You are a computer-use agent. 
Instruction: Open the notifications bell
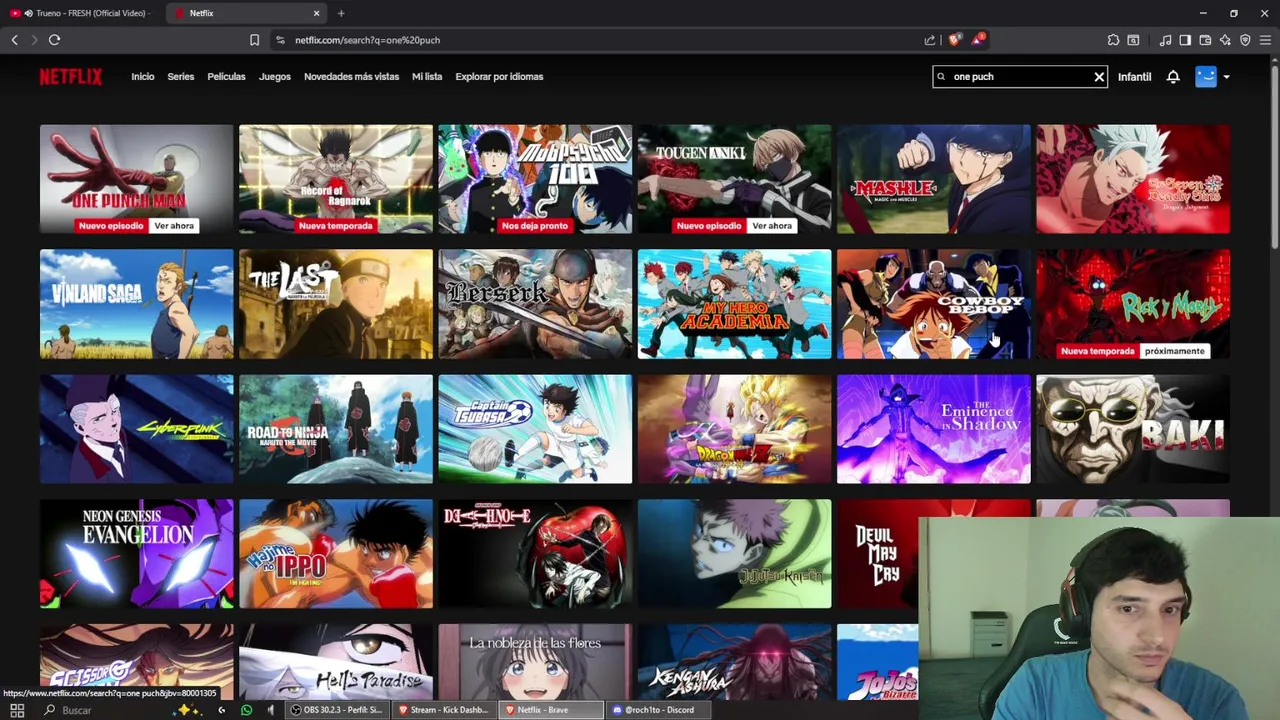(1173, 77)
